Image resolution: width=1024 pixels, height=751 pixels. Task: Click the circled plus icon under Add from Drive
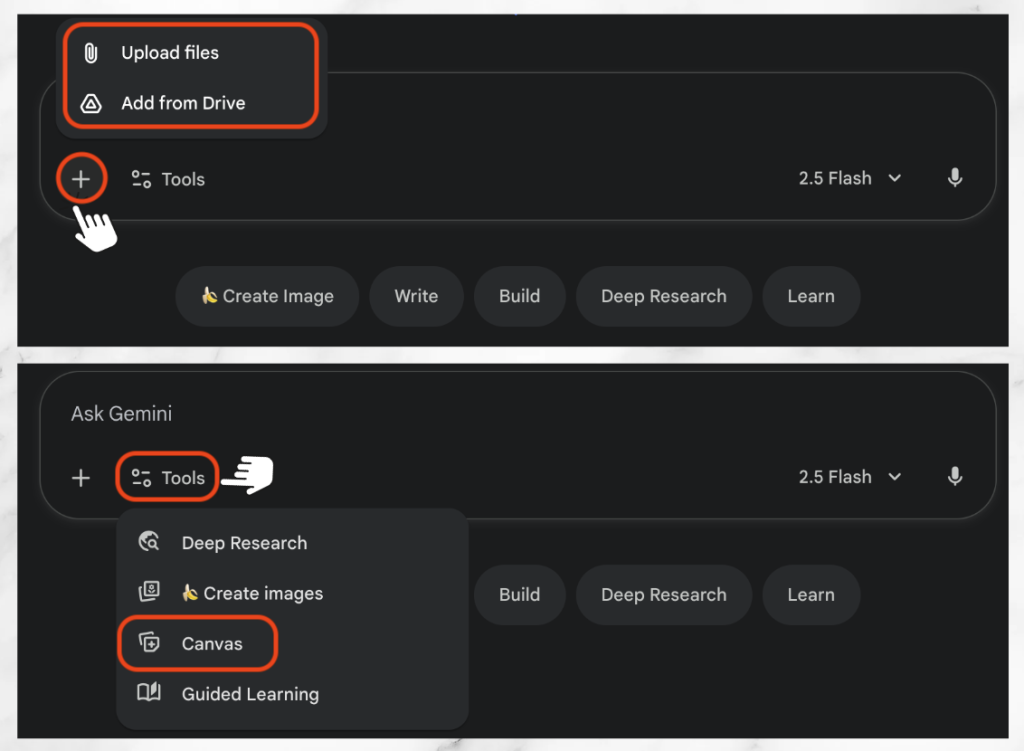click(x=81, y=180)
